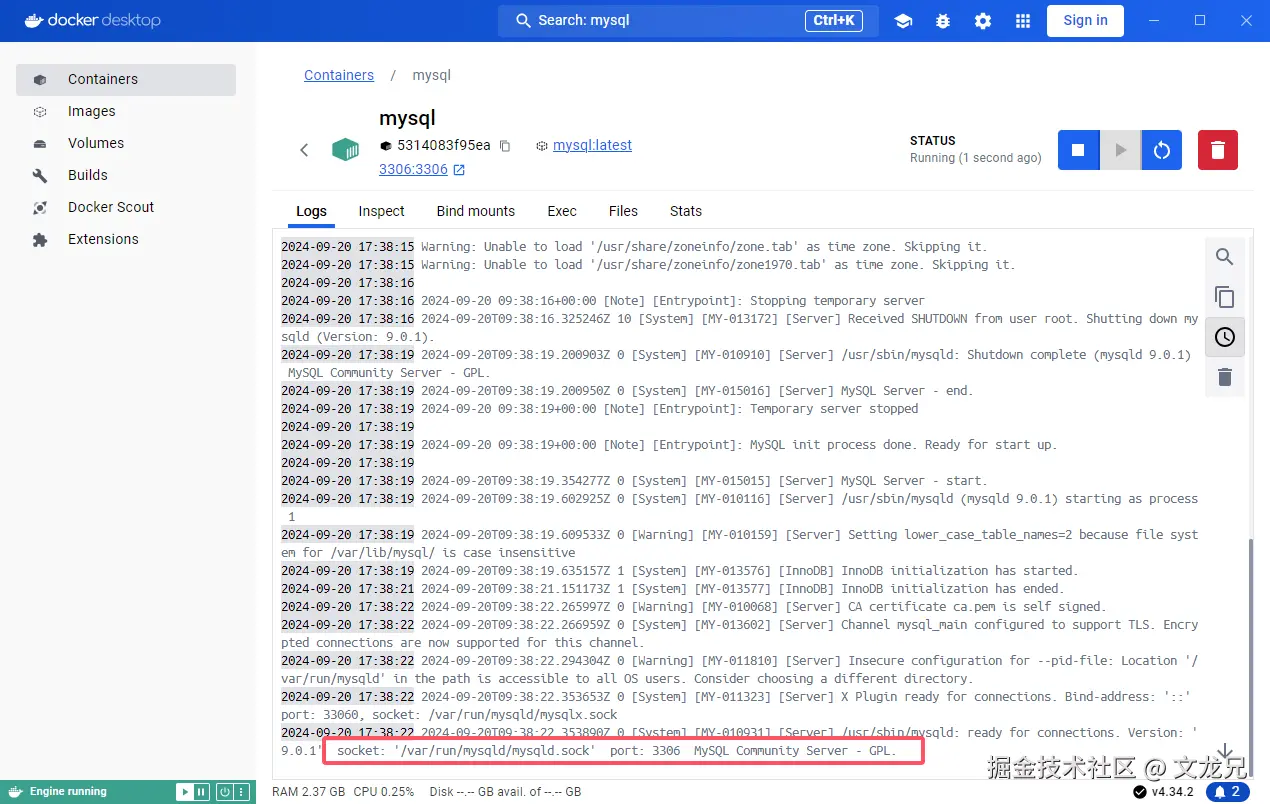
Task: Click the 'Temporary server stopped' log line
Action: [599, 408]
